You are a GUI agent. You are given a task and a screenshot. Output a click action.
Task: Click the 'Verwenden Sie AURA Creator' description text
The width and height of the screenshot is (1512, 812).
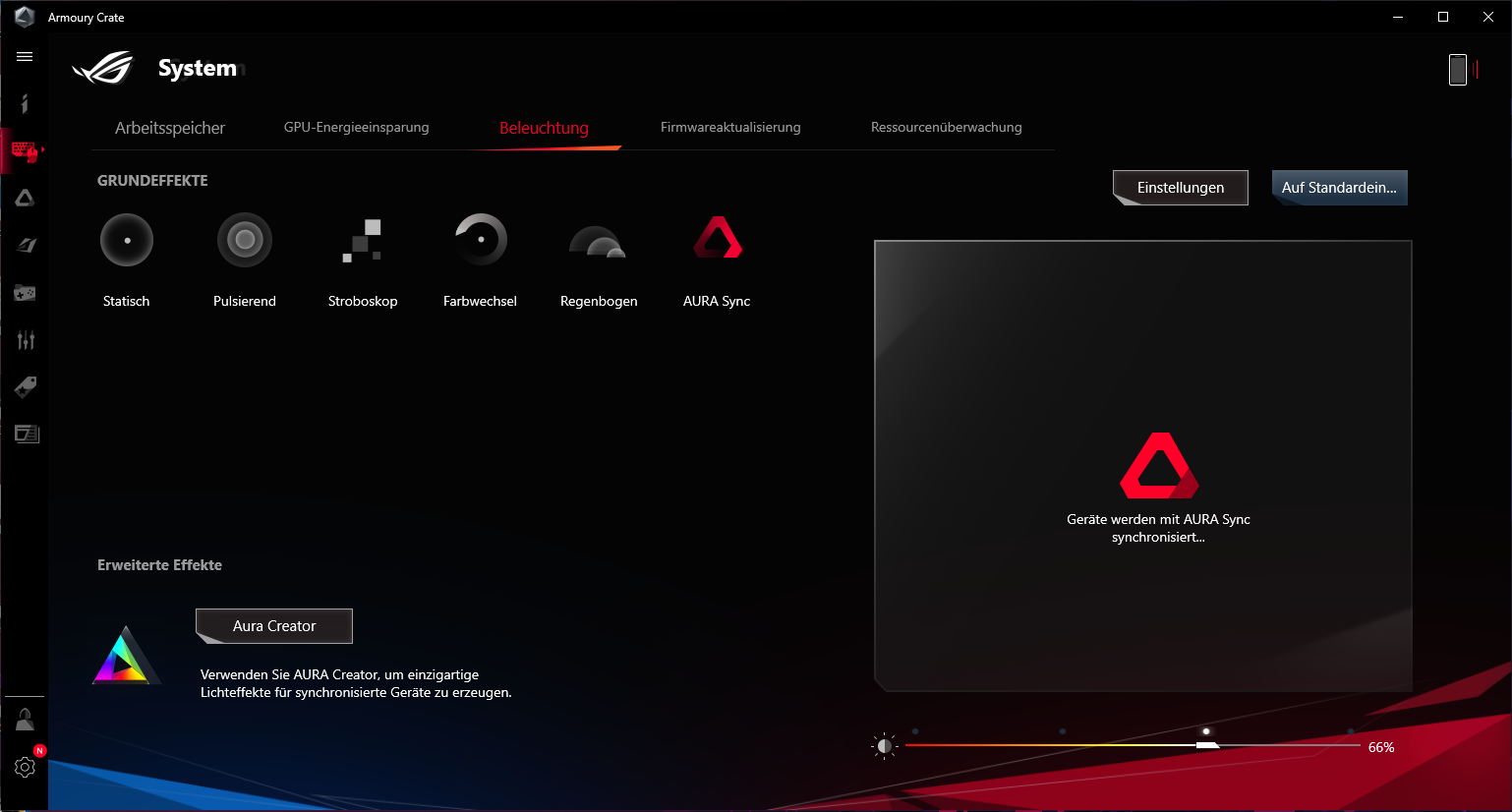pyautogui.click(x=356, y=683)
